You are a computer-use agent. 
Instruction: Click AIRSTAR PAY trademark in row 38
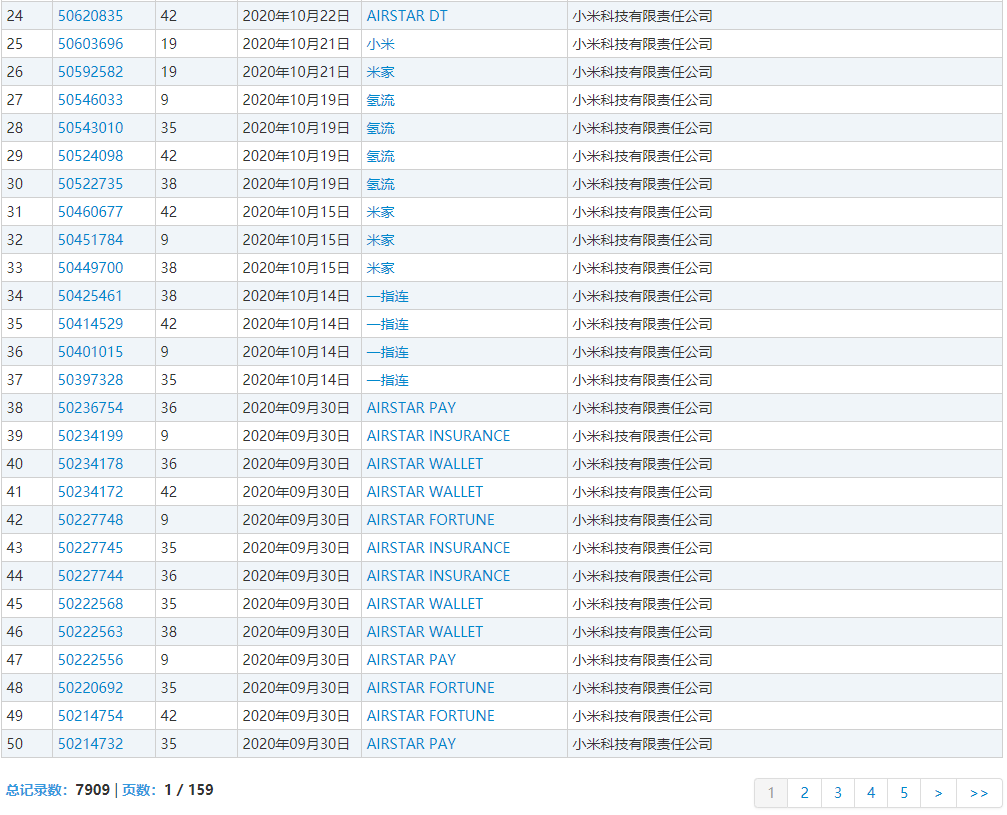pyautogui.click(x=412, y=408)
